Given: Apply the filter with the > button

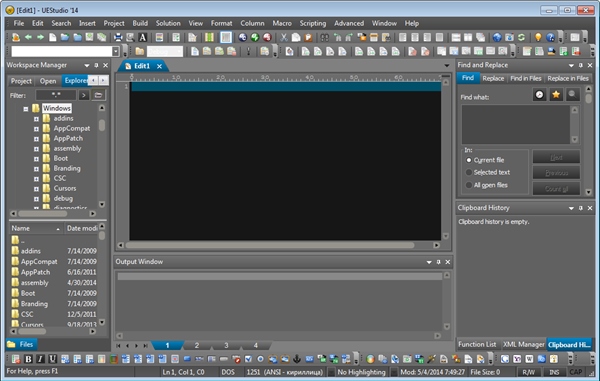Looking at the screenshot, I should 84,95.
